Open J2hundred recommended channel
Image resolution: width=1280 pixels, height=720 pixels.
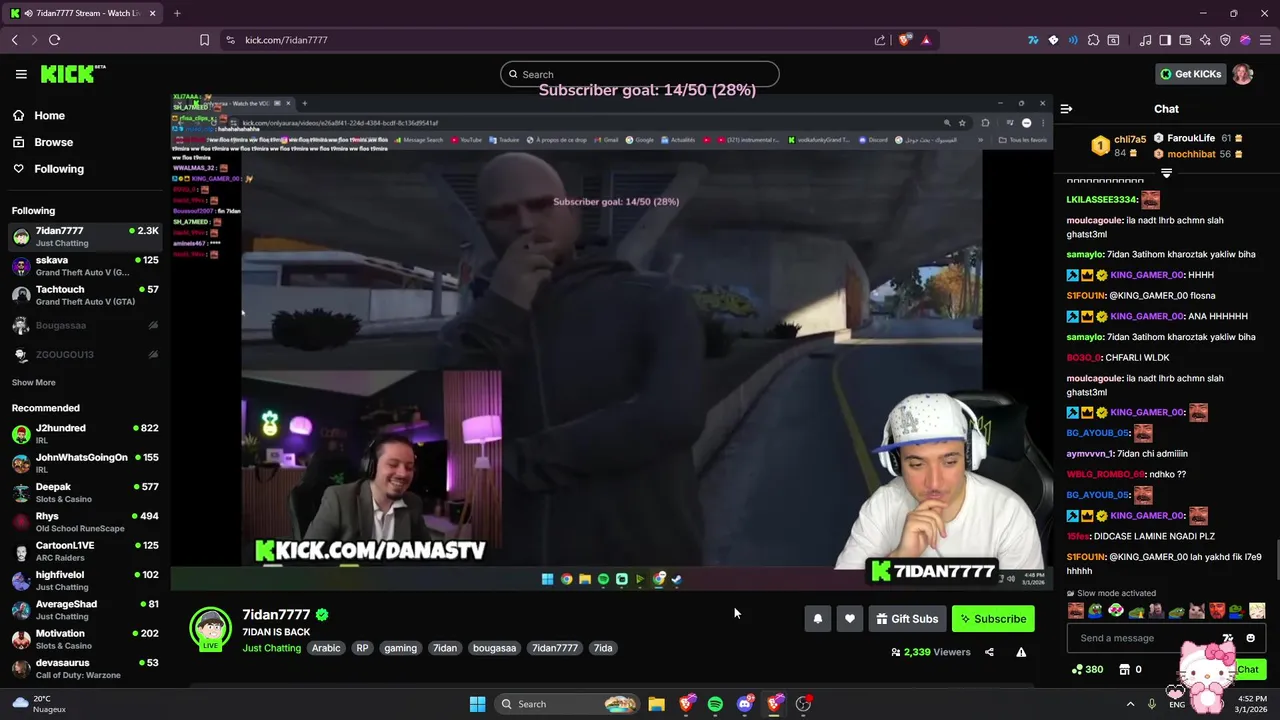coord(85,434)
